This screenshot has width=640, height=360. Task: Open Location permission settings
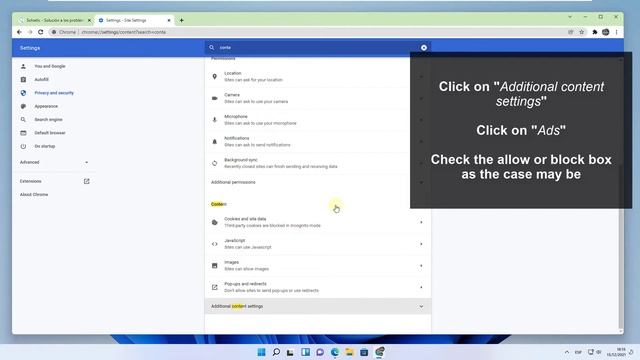(318, 76)
